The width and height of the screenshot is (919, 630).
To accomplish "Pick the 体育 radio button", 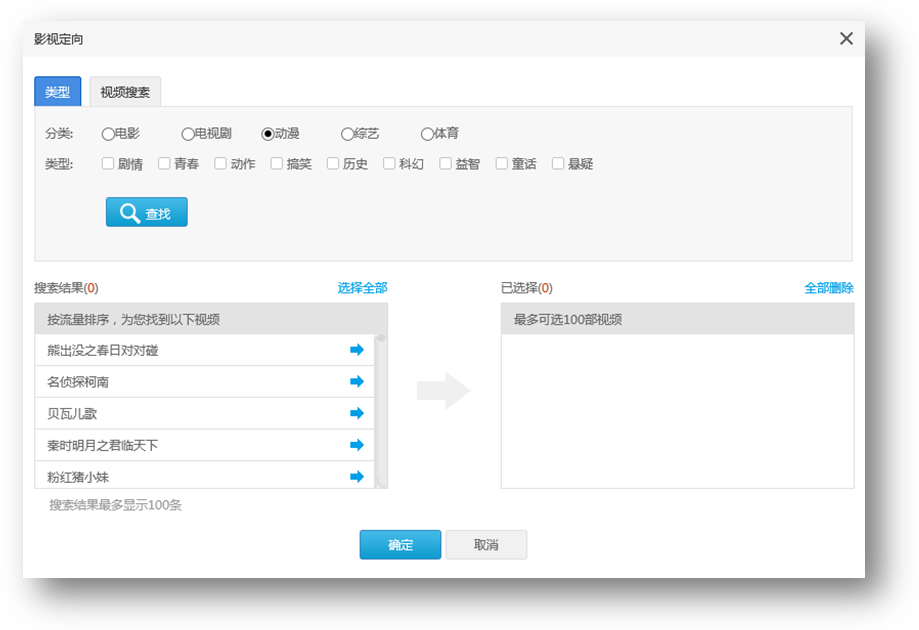I will click(427, 134).
